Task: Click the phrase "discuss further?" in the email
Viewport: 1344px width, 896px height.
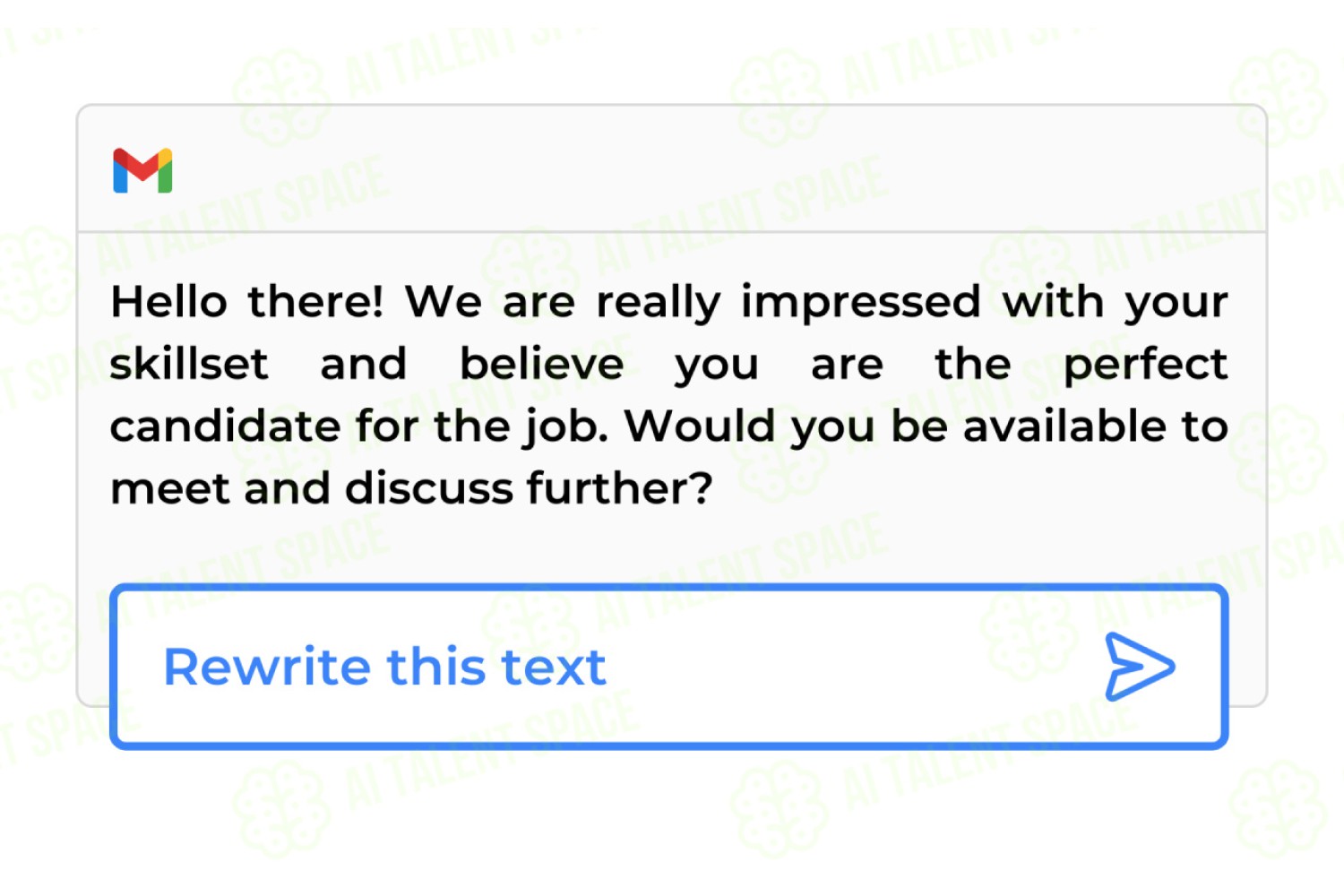Action: pos(530,488)
